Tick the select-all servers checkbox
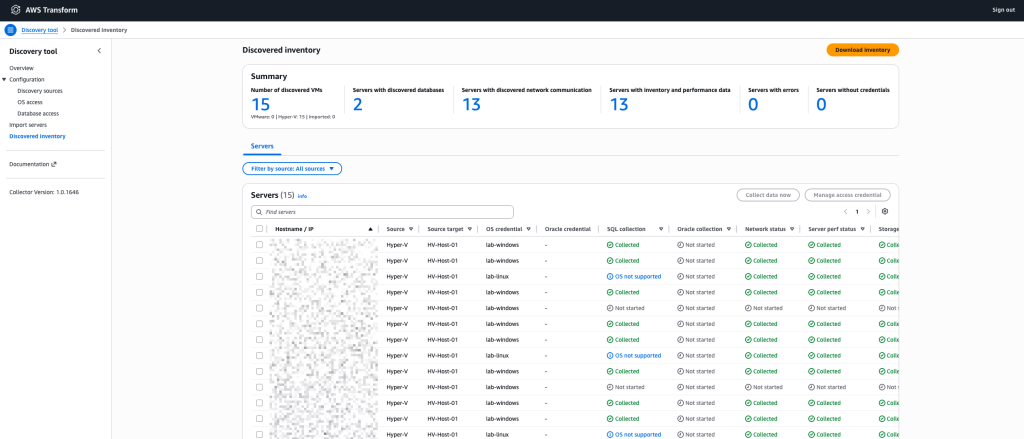This screenshot has height=439, width=1024. [x=259, y=229]
